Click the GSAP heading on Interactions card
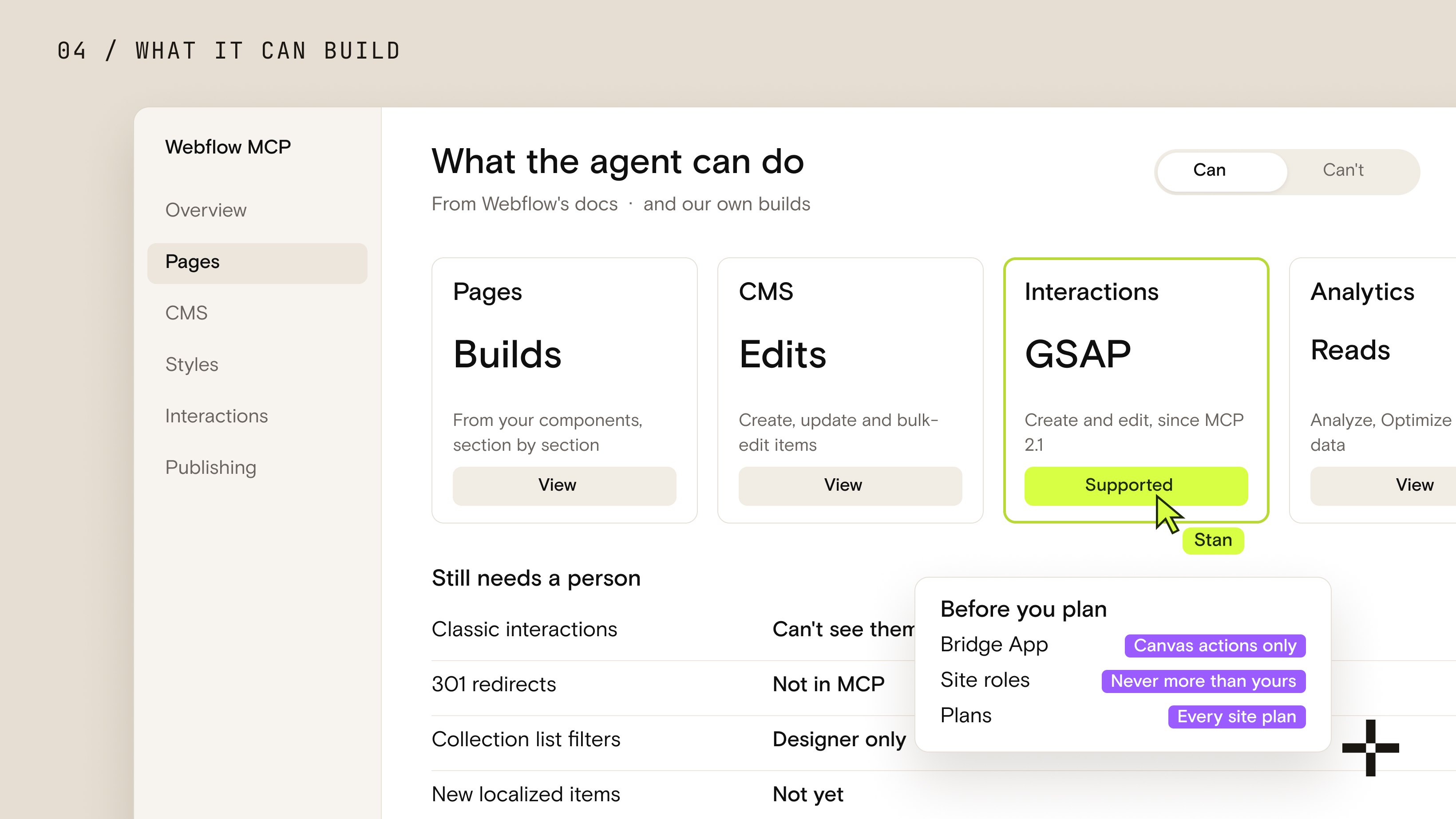The width and height of the screenshot is (1456, 819). click(x=1078, y=355)
